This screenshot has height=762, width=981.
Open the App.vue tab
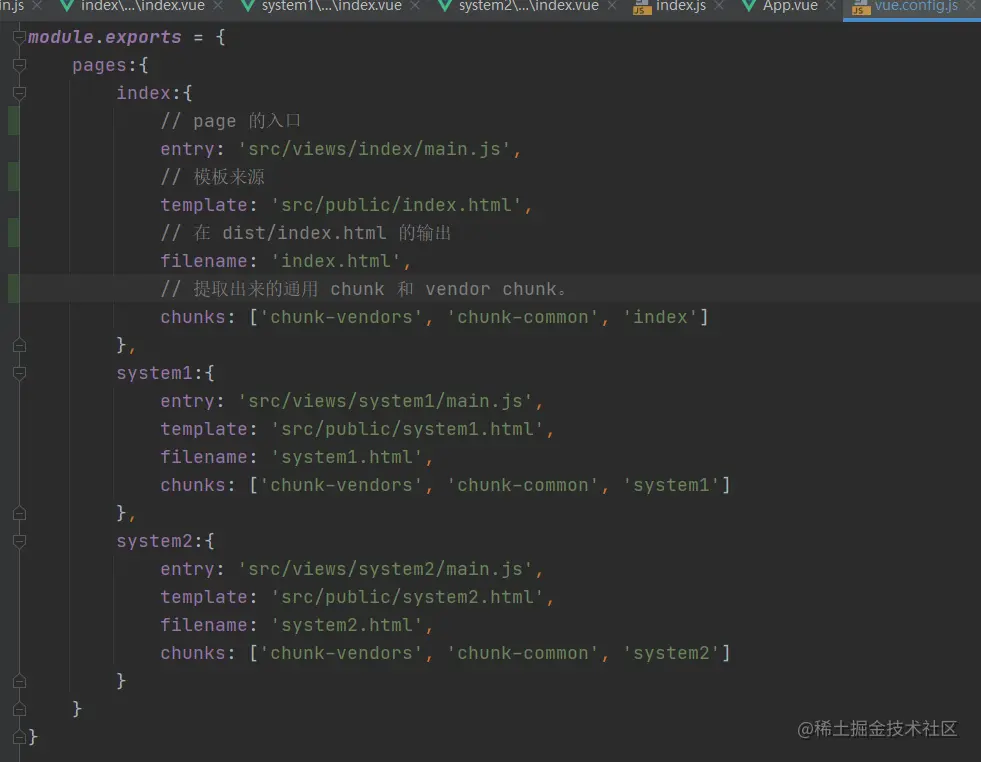[790, 6]
